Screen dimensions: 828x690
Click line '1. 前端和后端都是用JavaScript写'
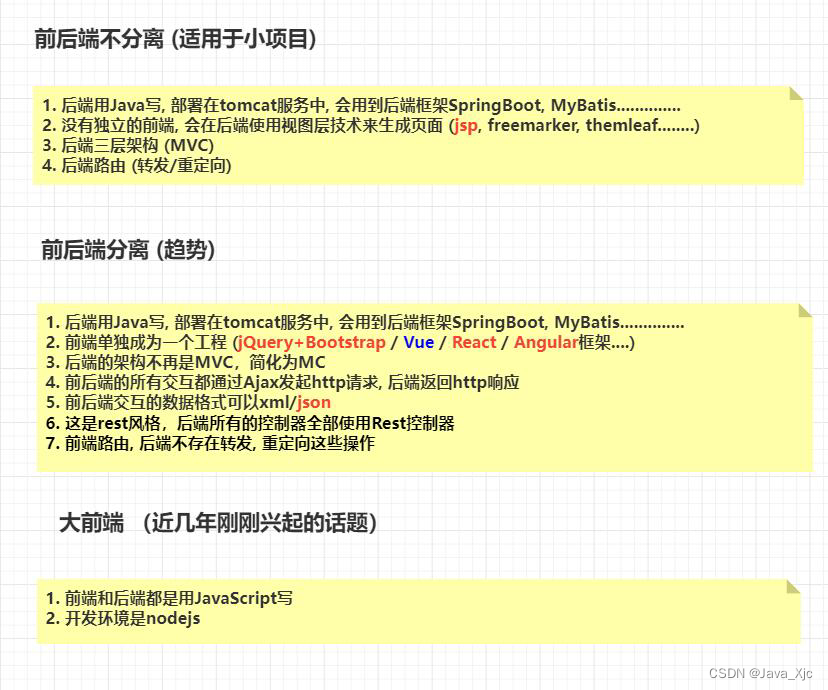pyautogui.click(x=169, y=598)
